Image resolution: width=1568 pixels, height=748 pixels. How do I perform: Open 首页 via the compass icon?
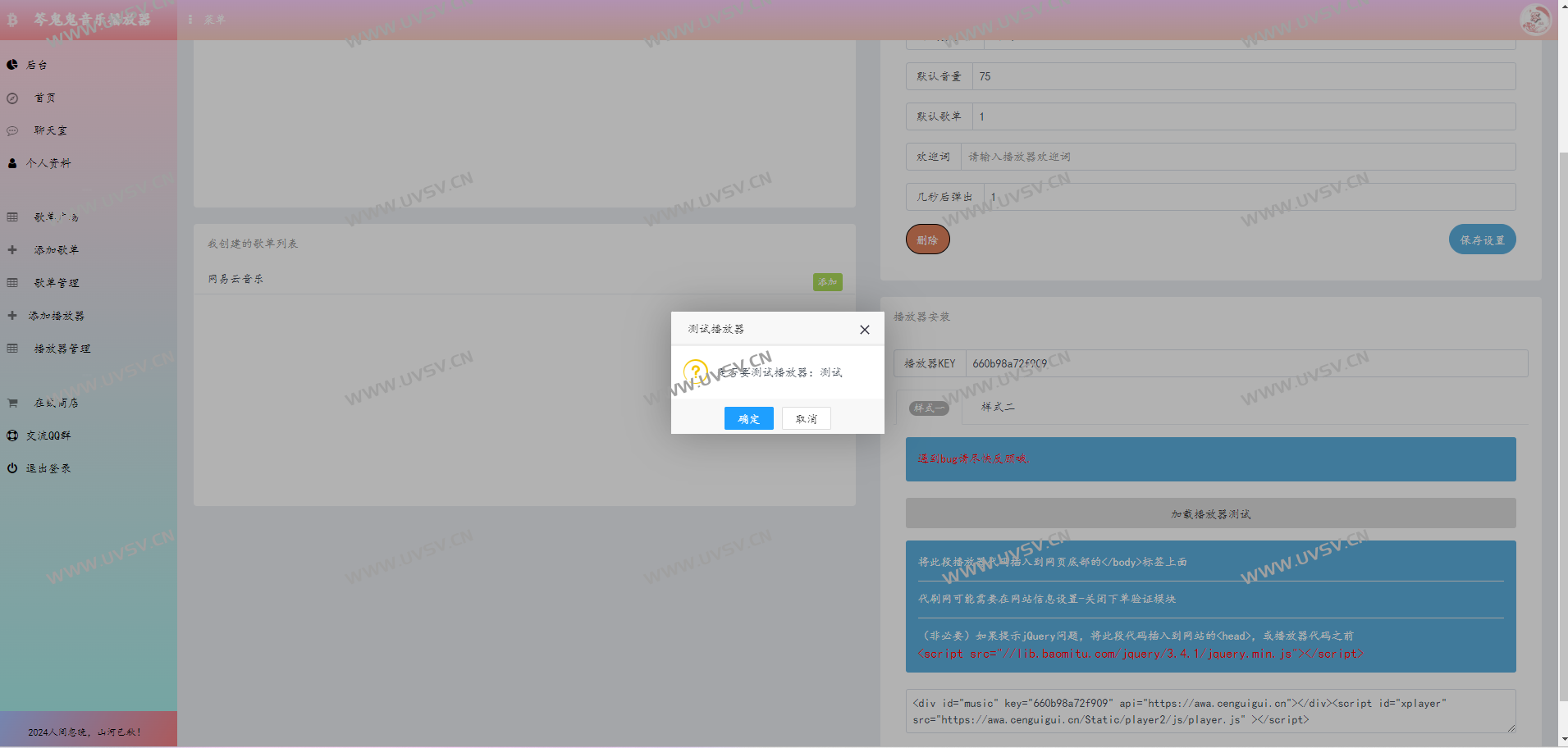pyautogui.click(x=12, y=98)
